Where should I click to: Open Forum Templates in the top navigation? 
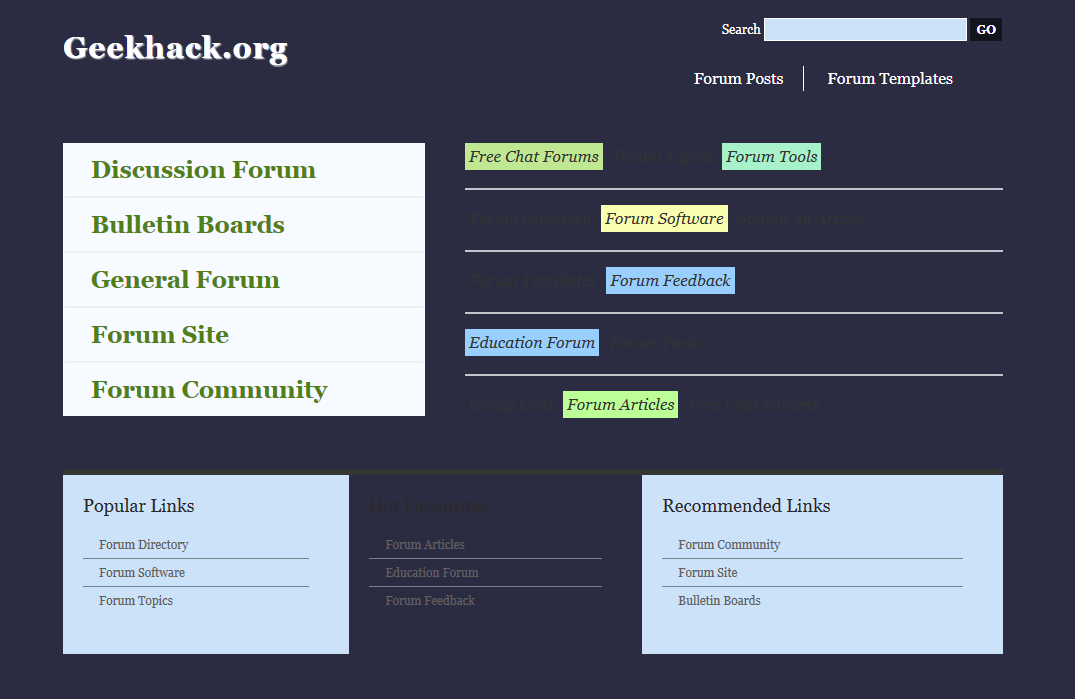[x=890, y=79]
